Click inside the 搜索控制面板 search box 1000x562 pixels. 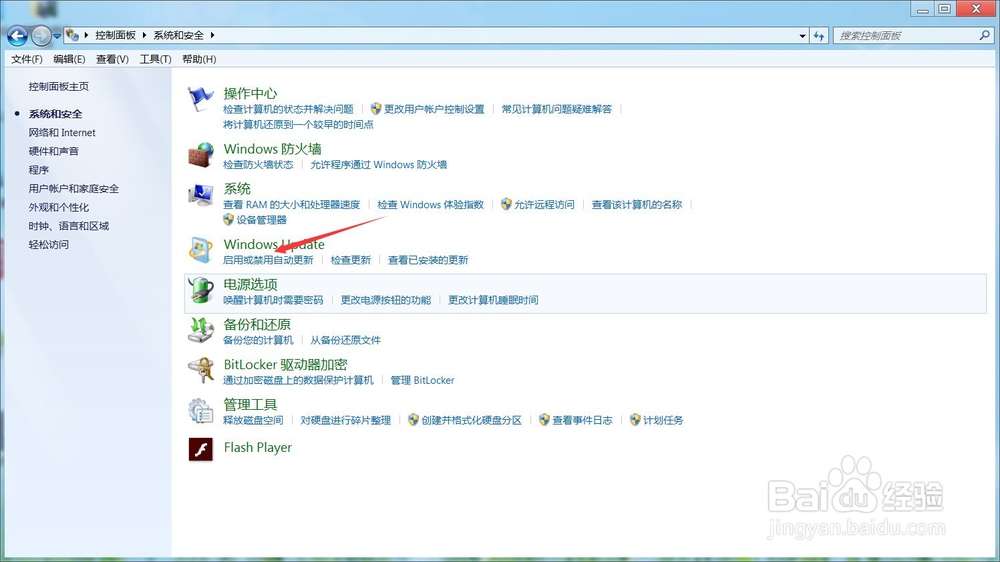[x=906, y=36]
